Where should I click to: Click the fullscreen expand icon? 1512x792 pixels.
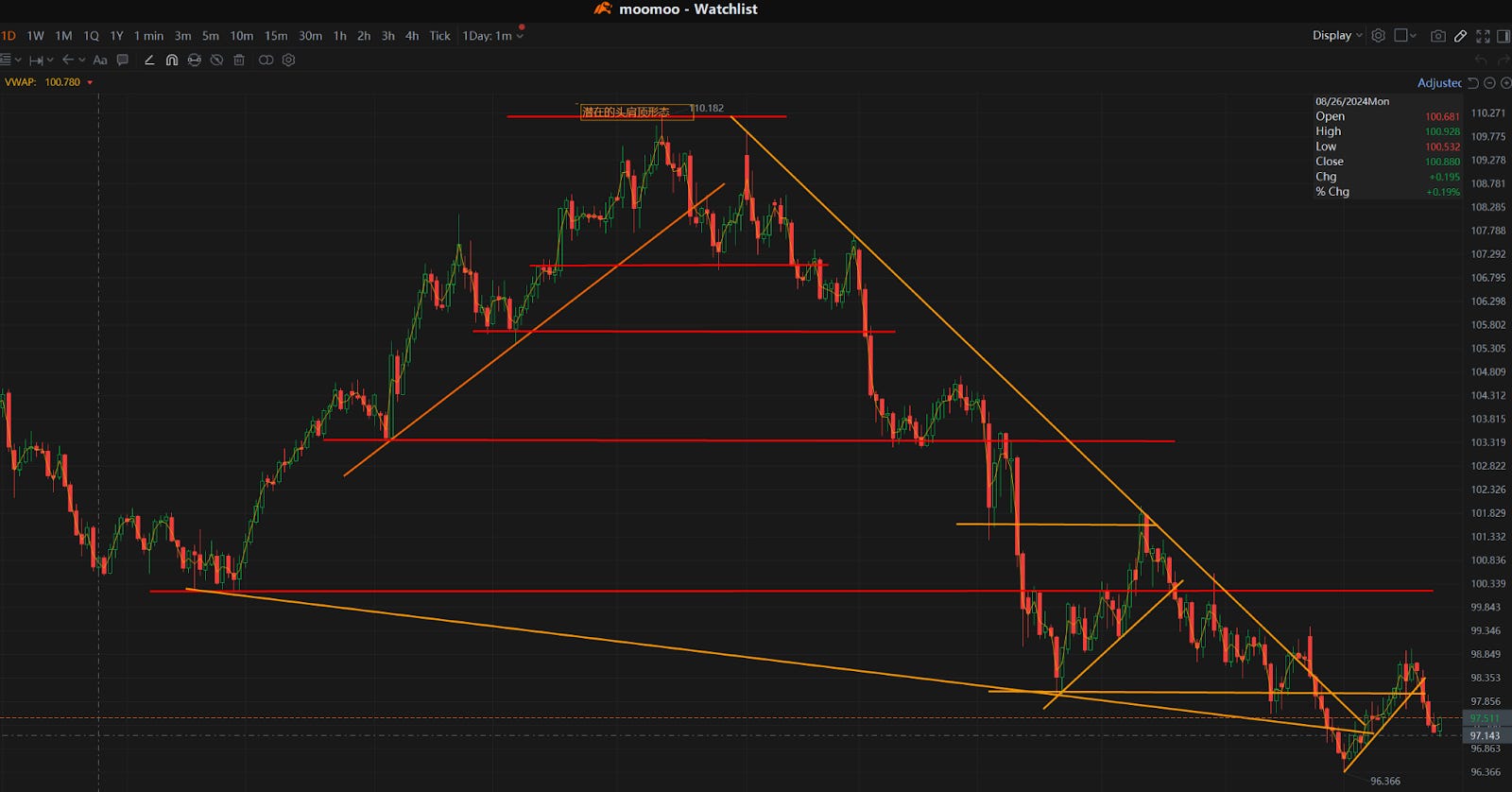point(1483,36)
